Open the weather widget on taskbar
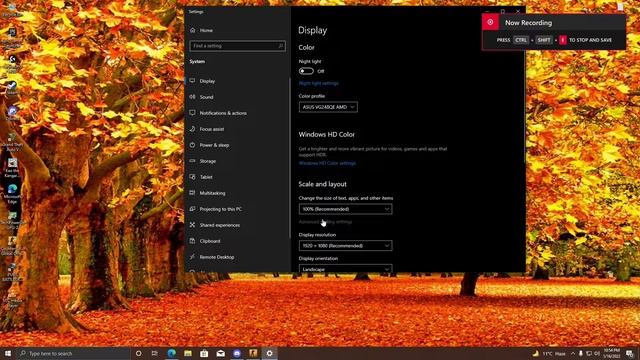Image resolution: width=640 pixels, height=360 pixels. [x=549, y=353]
